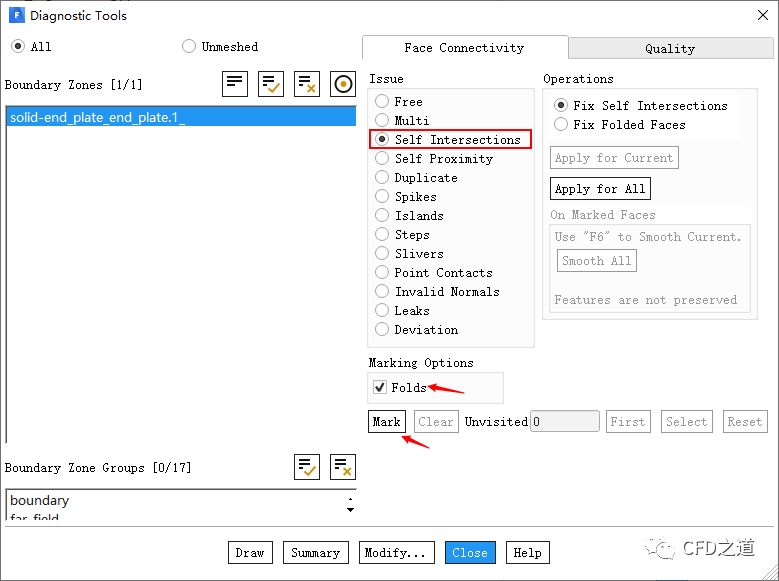The height and width of the screenshot is (581, 779).
Task: Click the Fluent app icon in title bar
Action: point(17,15)
